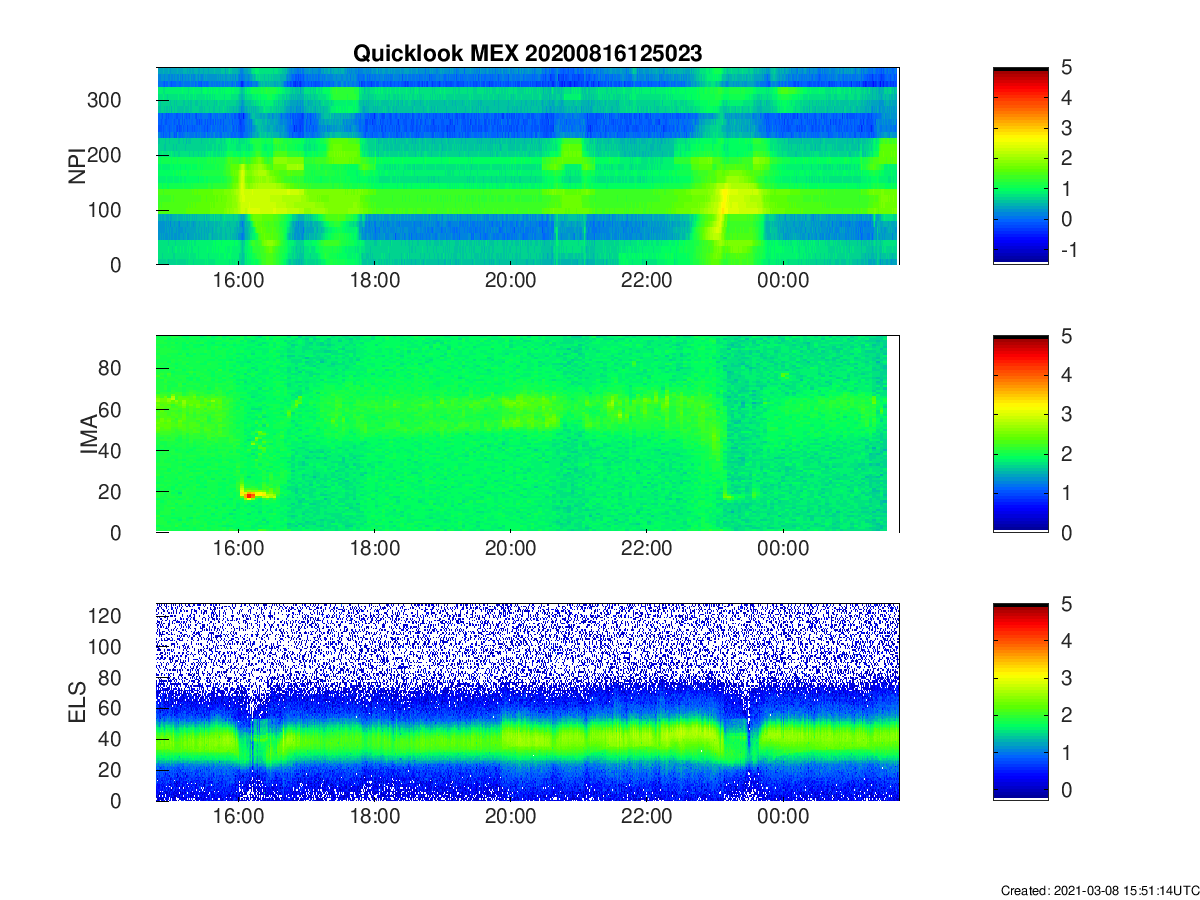The height and width of the screenshot is (900, 1200).
Task: Click 20:00 label under the NPI plot
Action: pyautogui.click(x=511, y=281)
